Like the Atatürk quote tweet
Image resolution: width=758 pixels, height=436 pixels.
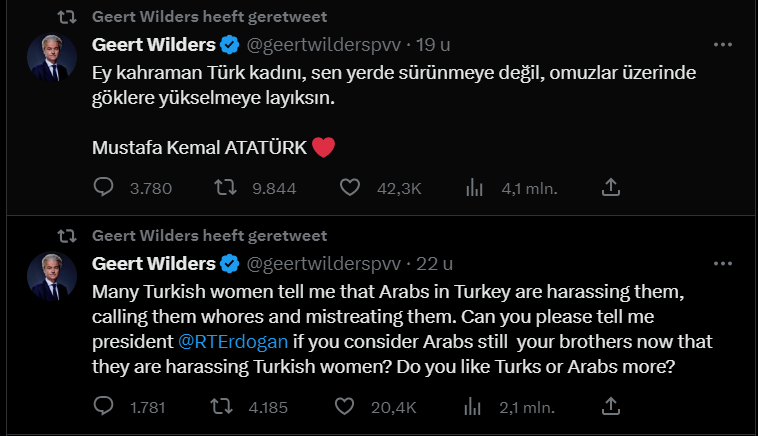(x=349, y=187)
